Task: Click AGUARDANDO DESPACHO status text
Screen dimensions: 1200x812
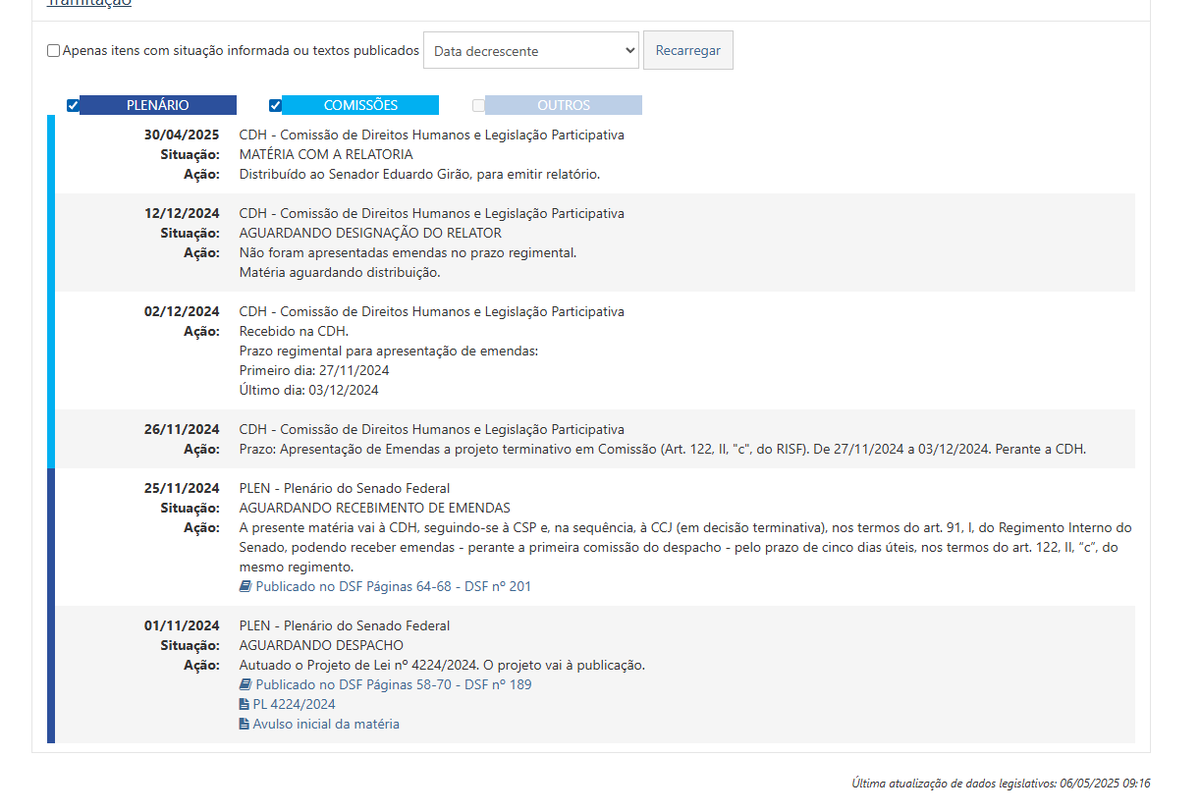Action: coord(321,646)
